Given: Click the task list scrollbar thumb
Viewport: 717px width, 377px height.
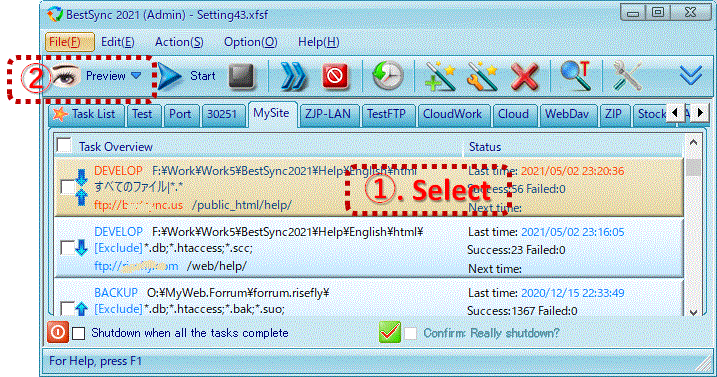Looking at the screenshot, I should pyautogui.click(x=693, y=167).
